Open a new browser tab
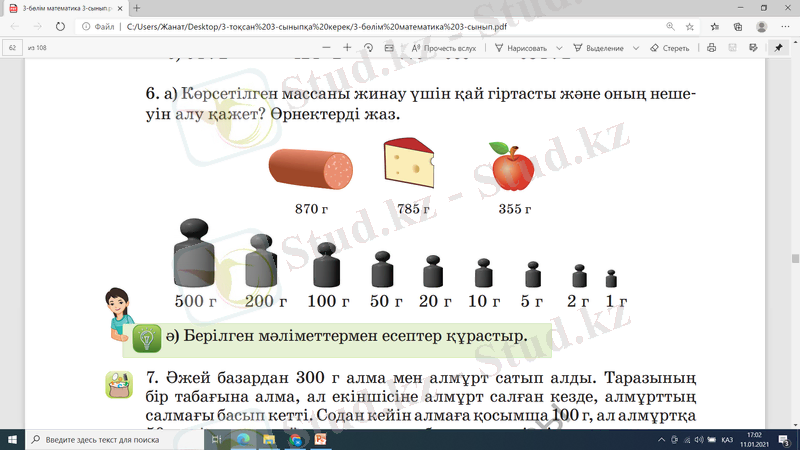 click(x=137, y=8)
